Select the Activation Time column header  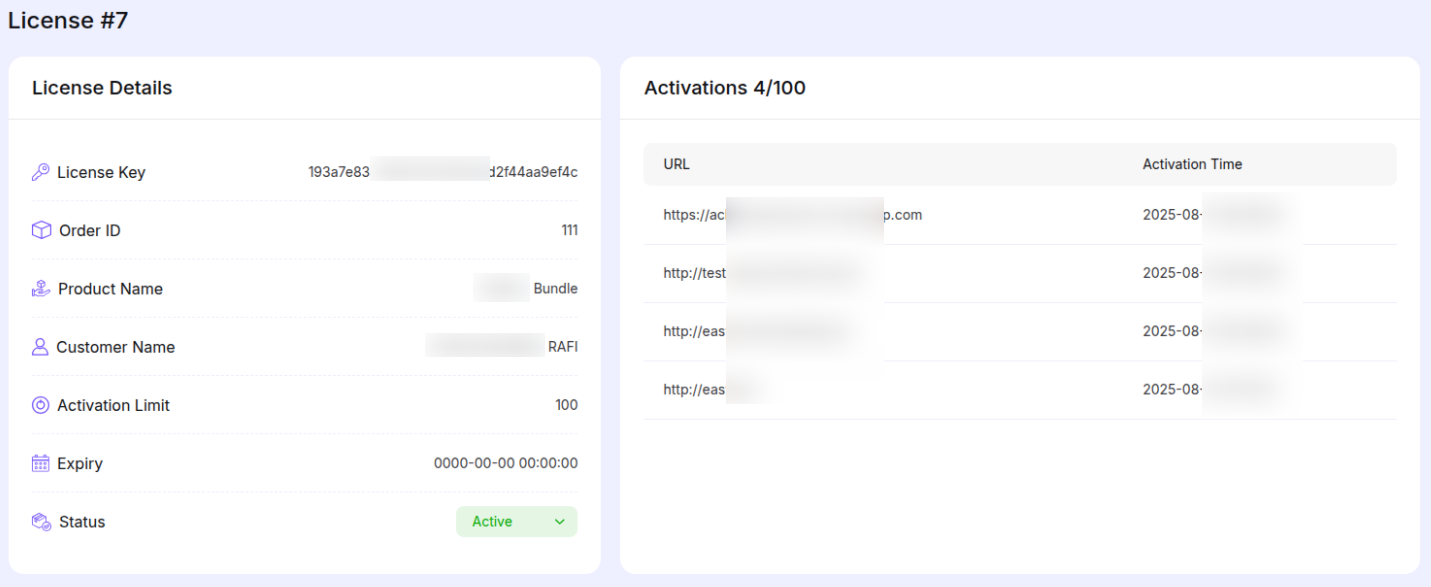coord(1192,164)
